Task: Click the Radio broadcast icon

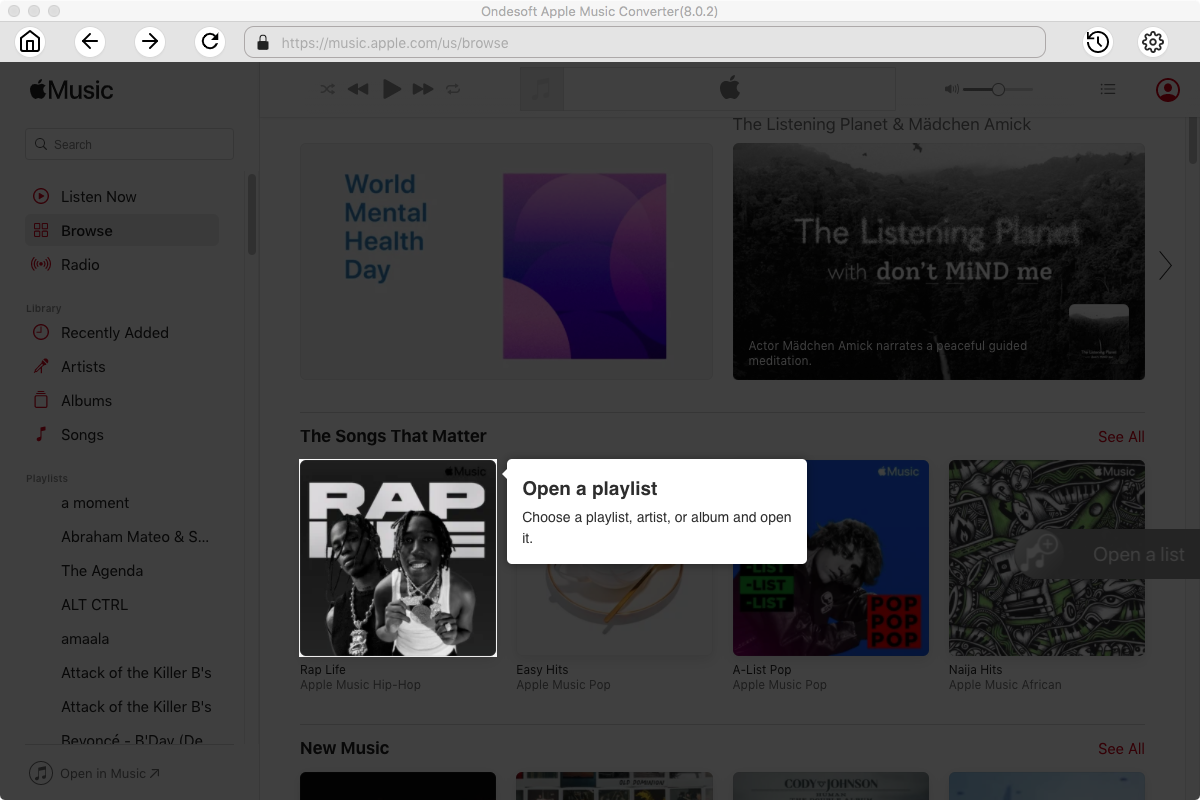Action: 41,265
